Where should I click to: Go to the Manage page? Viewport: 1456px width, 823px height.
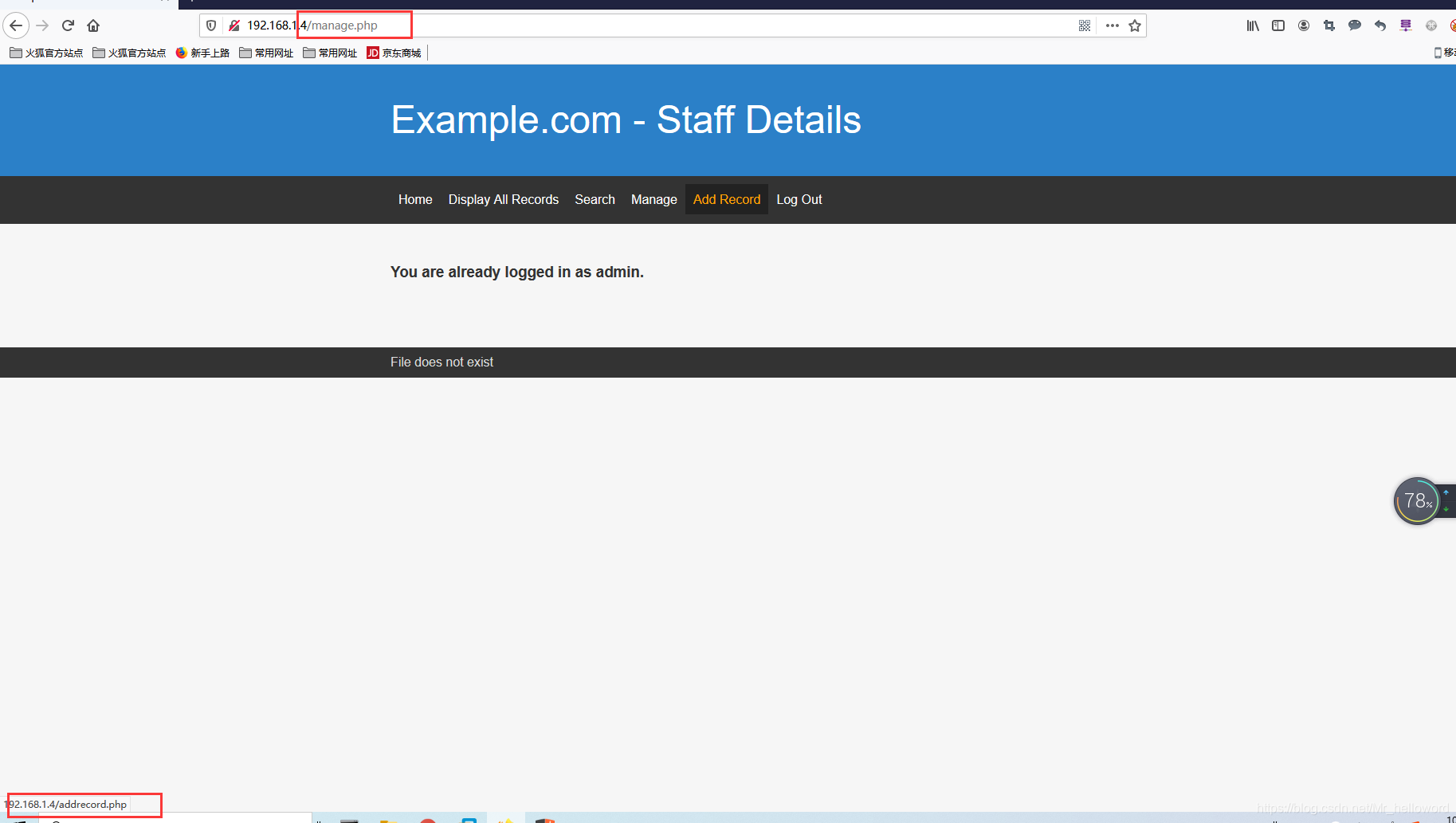(653, 199)
